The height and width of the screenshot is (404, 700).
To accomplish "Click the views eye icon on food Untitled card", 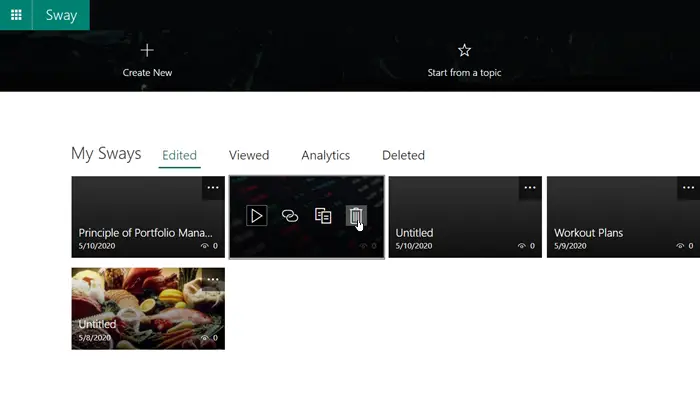I will coord(204,338).
